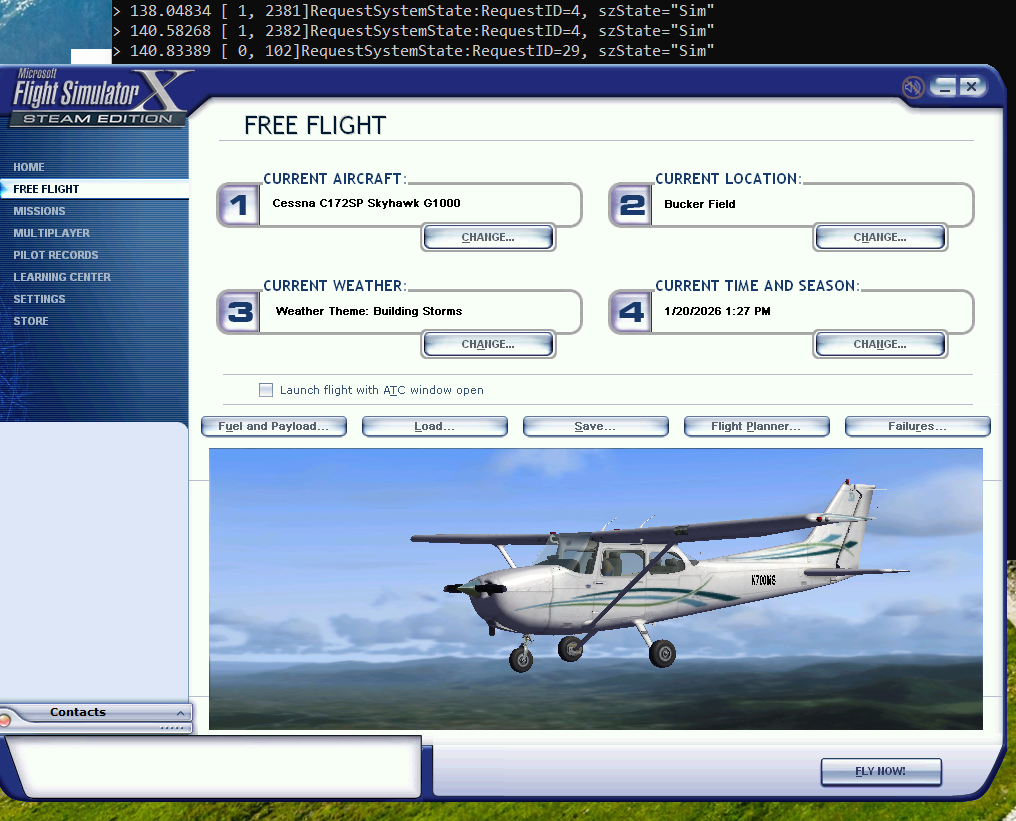This screenshot has height=821, width=1016.
Task: Open the Multiplayer section
Action: pyautogui.click(x=51, y=233)
